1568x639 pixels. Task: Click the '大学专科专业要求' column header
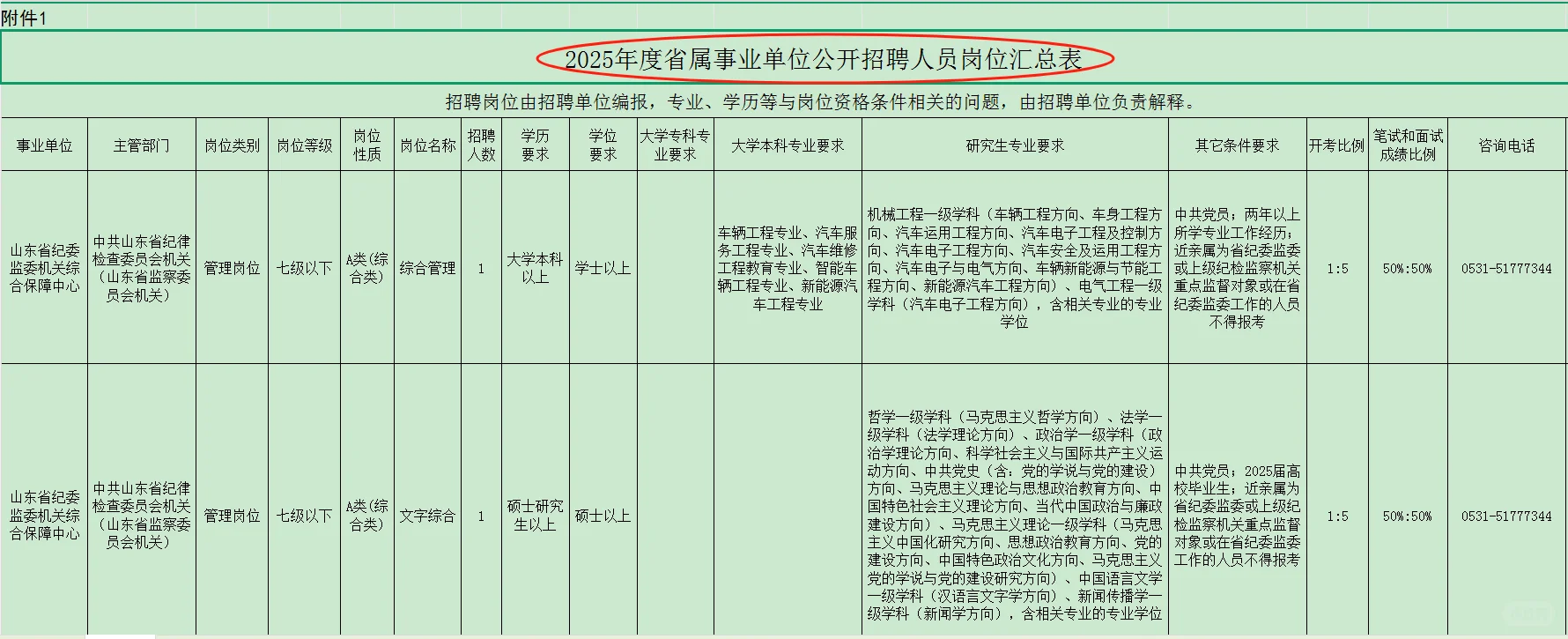point(675,145)
